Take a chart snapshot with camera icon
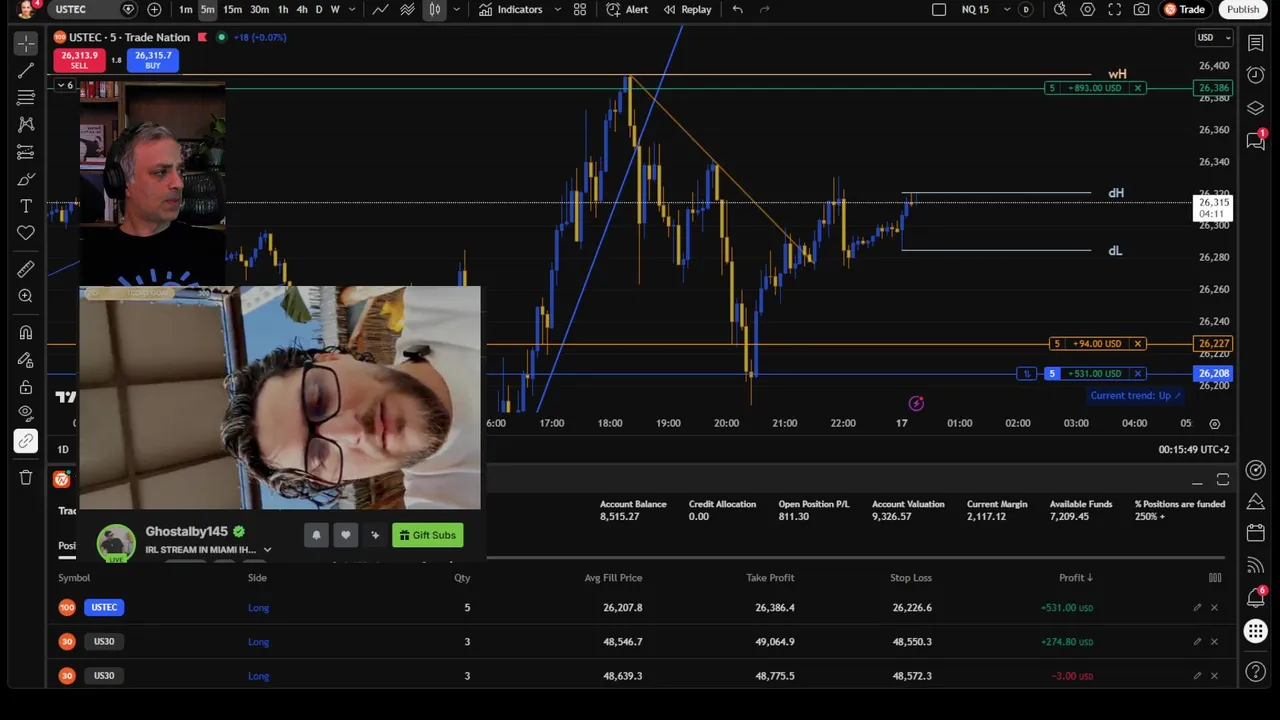The width and height of the screenshot is (1280, 720). (x=1141, y=9)
